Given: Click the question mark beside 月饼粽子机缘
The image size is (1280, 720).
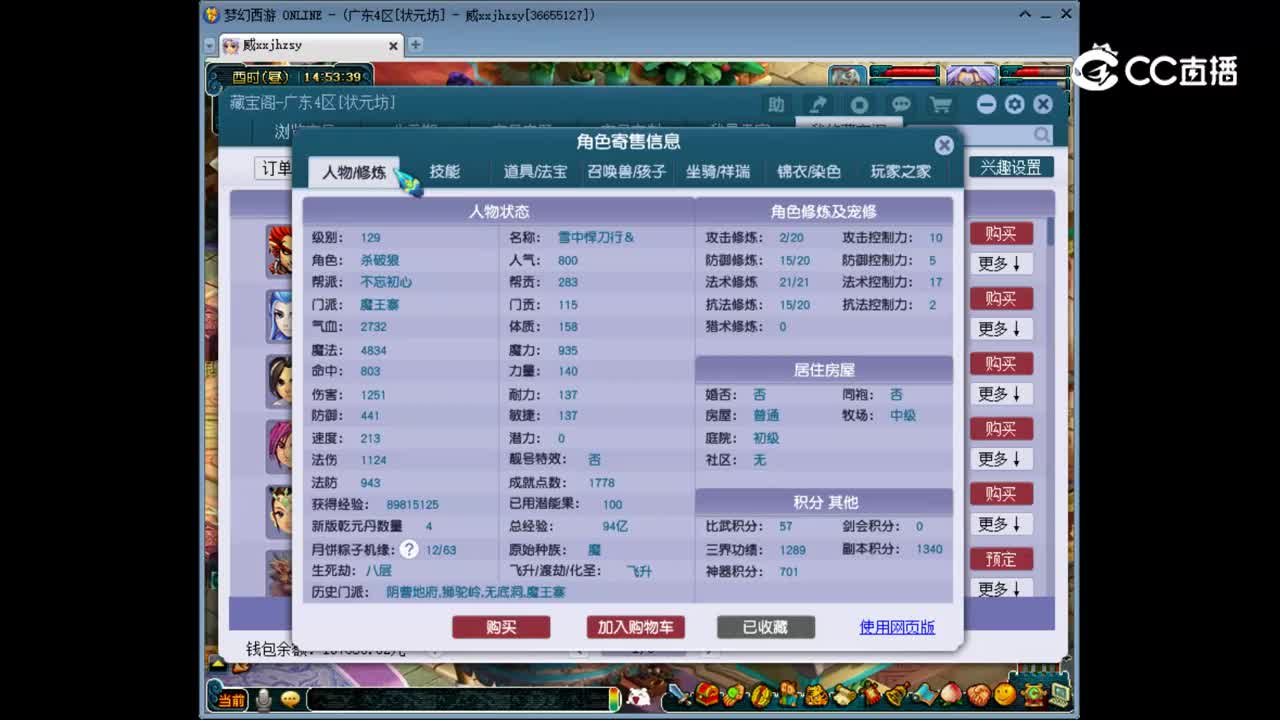Looking at the screenshot, I should [x=409, y=549].
